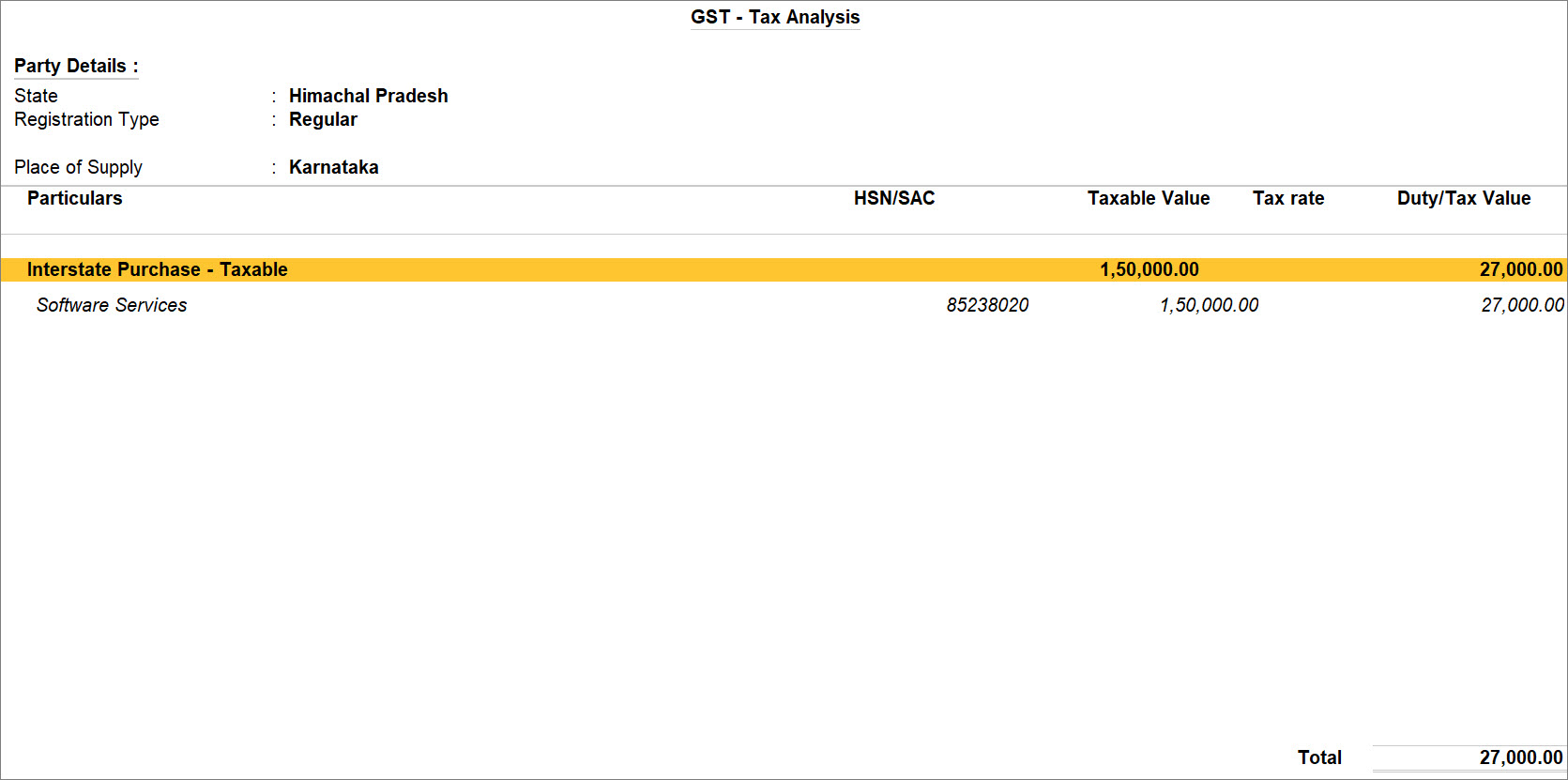
Task: Select the Place of Supply label
Action: tap(78, 167)
